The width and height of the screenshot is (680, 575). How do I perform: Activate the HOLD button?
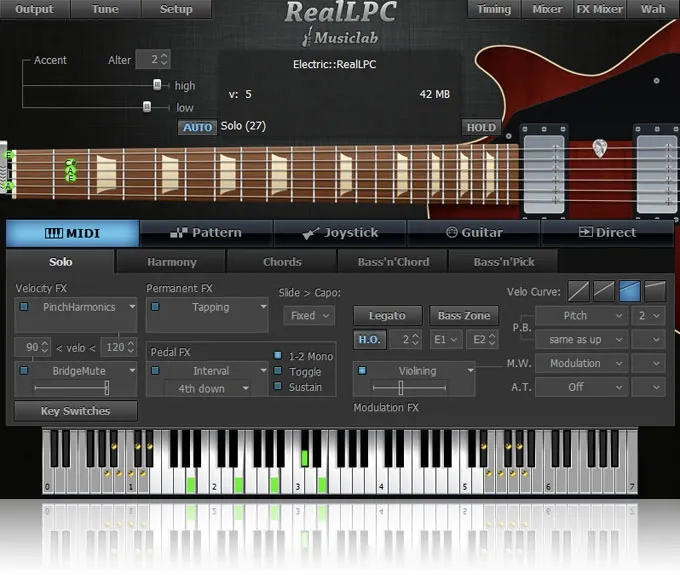coord(481,128)
